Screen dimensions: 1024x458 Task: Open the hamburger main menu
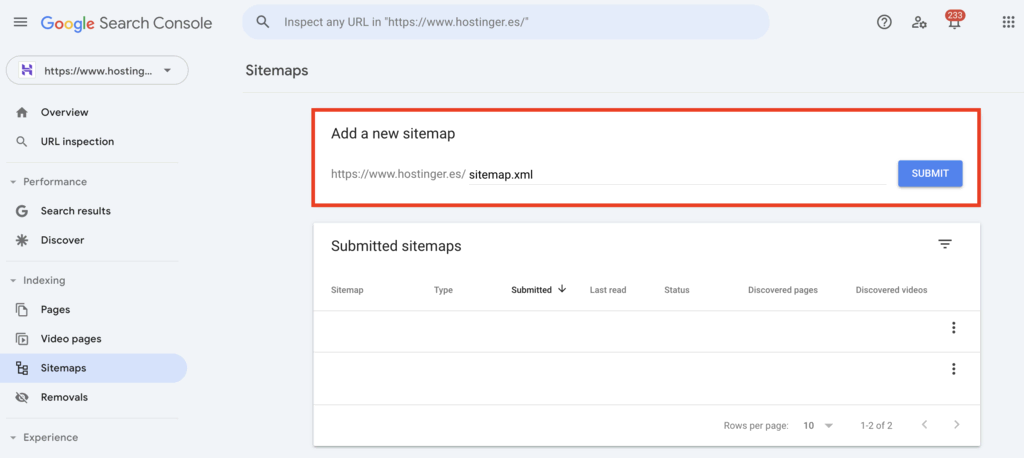pyautogui.click(x=20, y=22)
